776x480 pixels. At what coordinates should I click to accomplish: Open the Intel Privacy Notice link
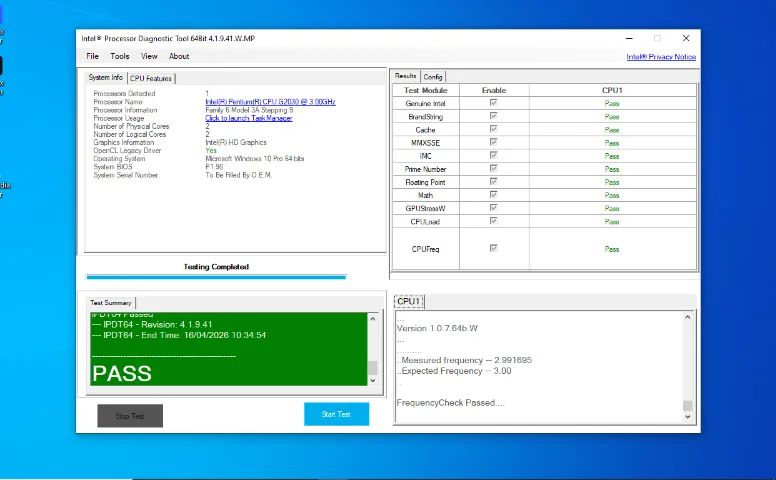click(661, 57)
